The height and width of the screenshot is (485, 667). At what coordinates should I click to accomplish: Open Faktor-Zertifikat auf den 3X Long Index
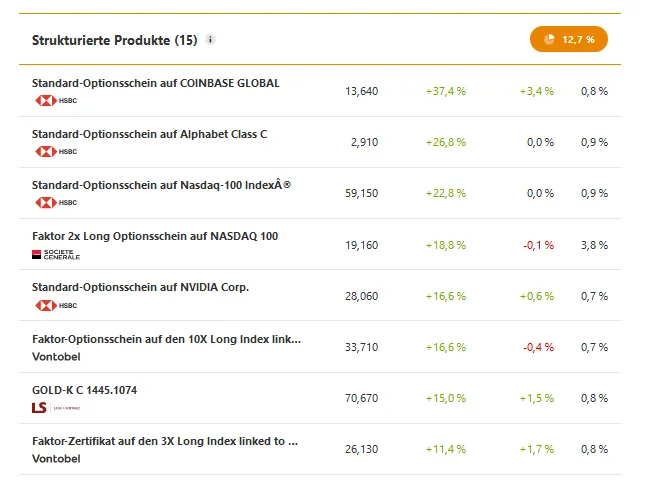[x=165, y=441]
